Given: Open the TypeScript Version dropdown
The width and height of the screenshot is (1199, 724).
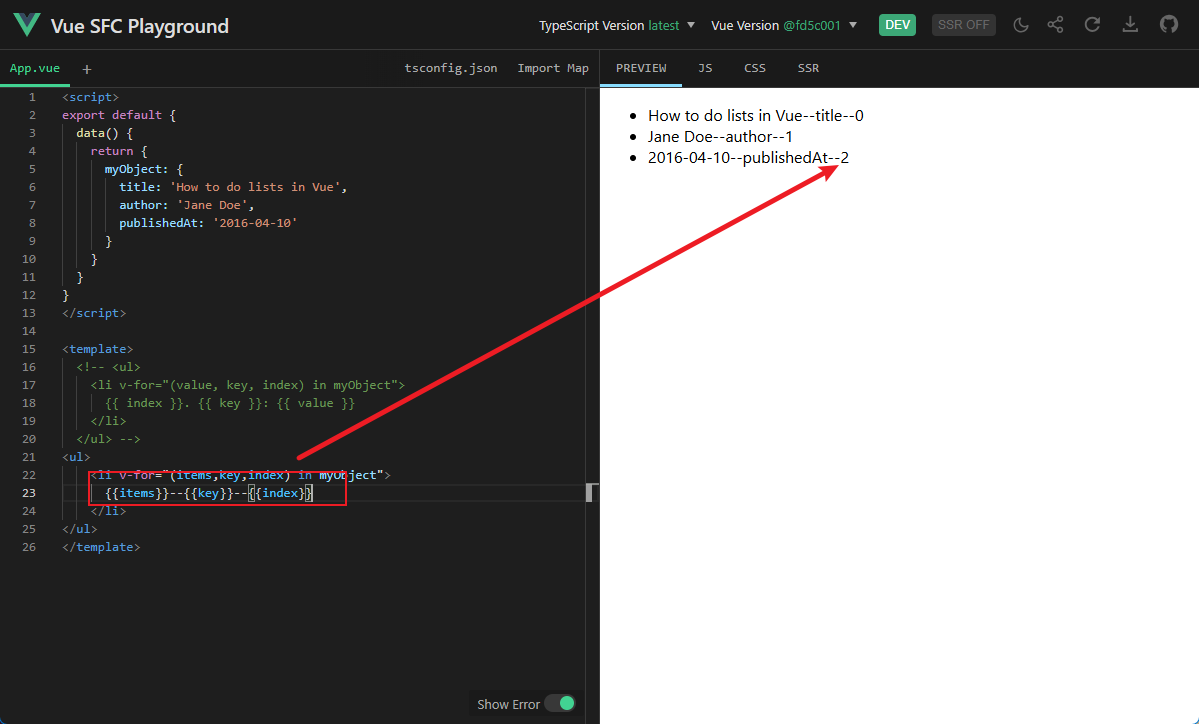Looking at the screenshot, I should (x=617, y=25).
